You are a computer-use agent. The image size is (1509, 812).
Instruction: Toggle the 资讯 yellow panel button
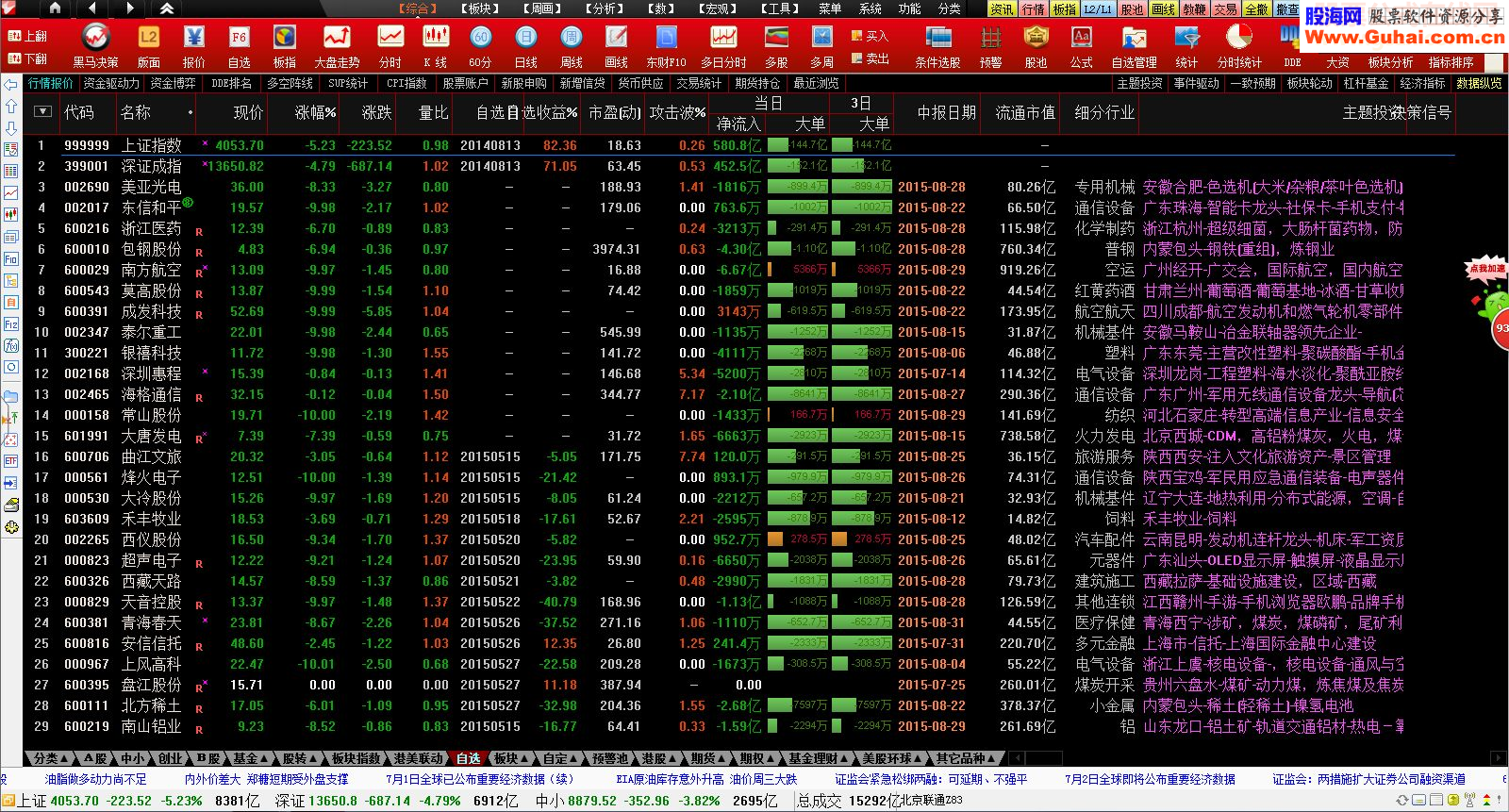pyautogui.click(x=1002, y=9)
